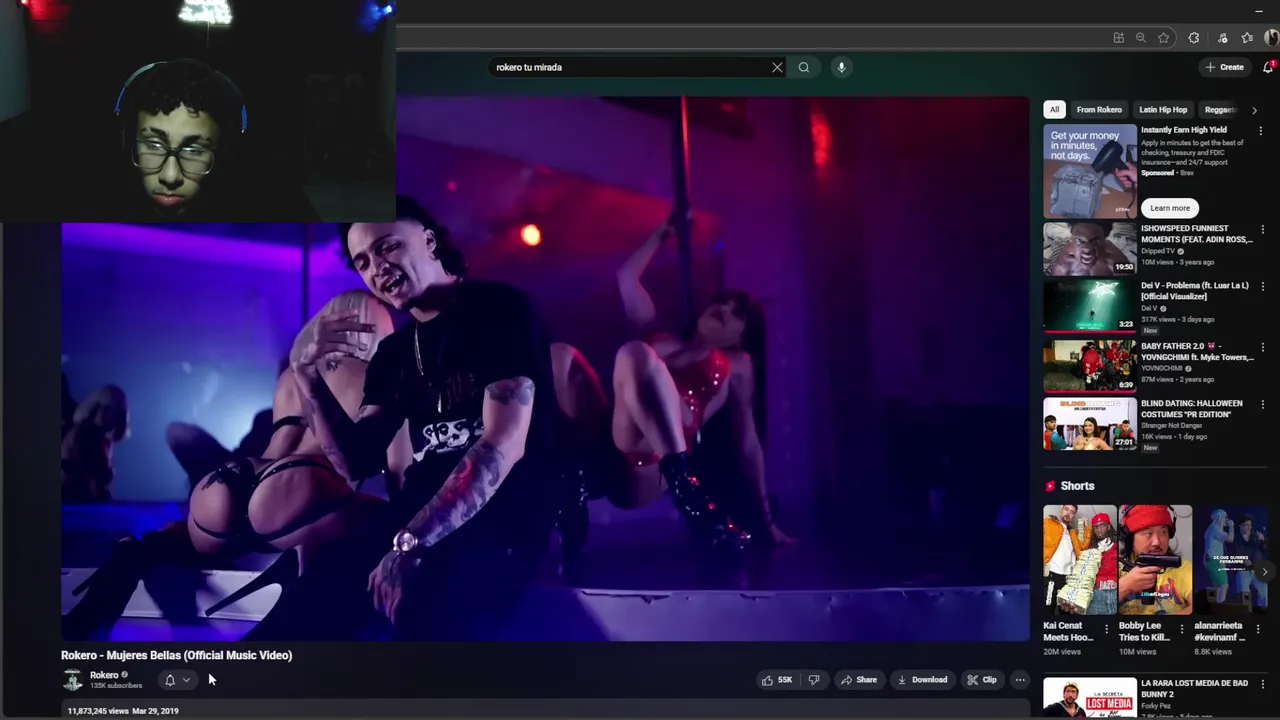Open options for Kai Cenat short

pos(1106,629)
